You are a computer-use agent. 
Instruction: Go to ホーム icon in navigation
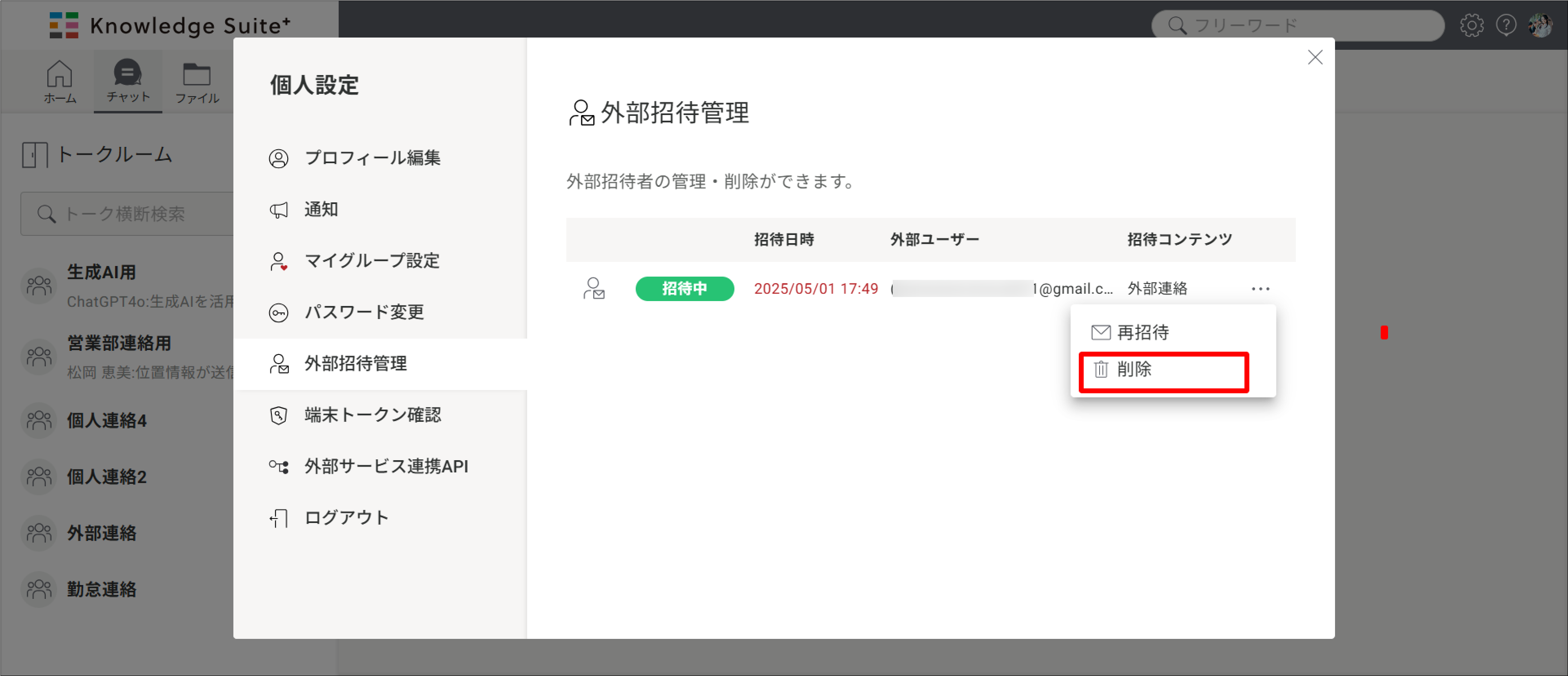[60, 82]
